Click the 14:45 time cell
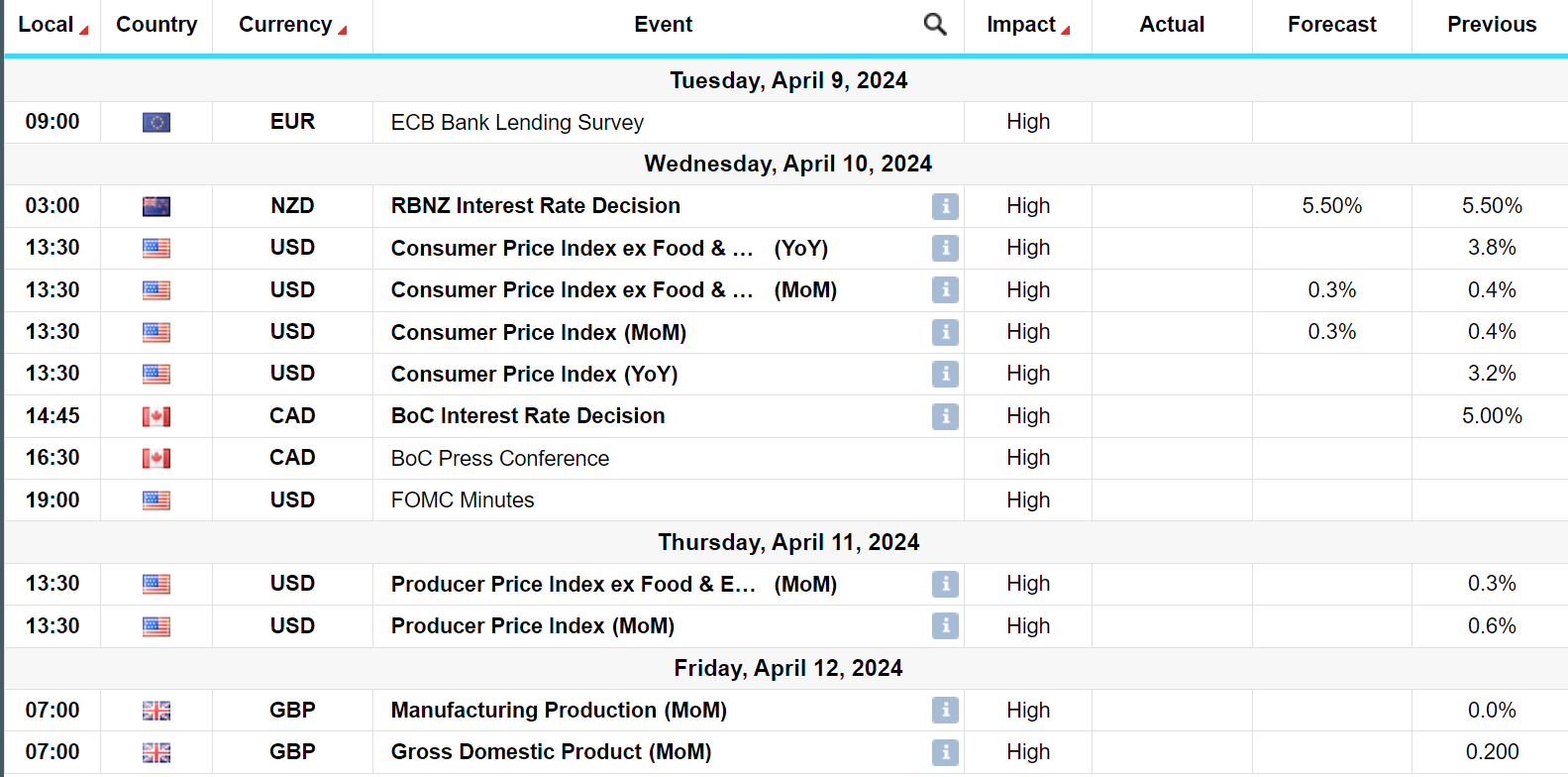Viewport: 1568px width, 777px height. (x=52, y=416)
